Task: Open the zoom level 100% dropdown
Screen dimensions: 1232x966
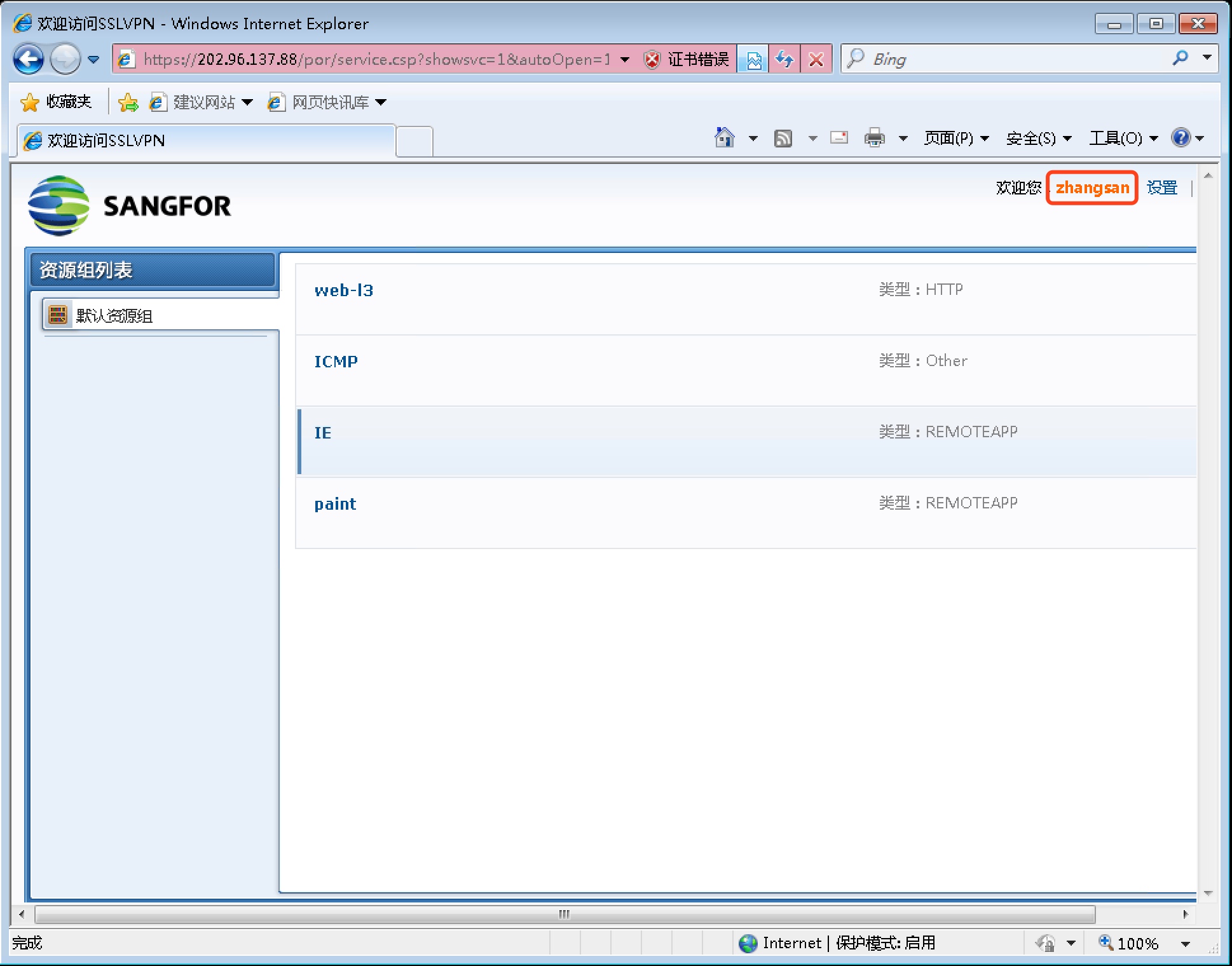Action: 1186,944
